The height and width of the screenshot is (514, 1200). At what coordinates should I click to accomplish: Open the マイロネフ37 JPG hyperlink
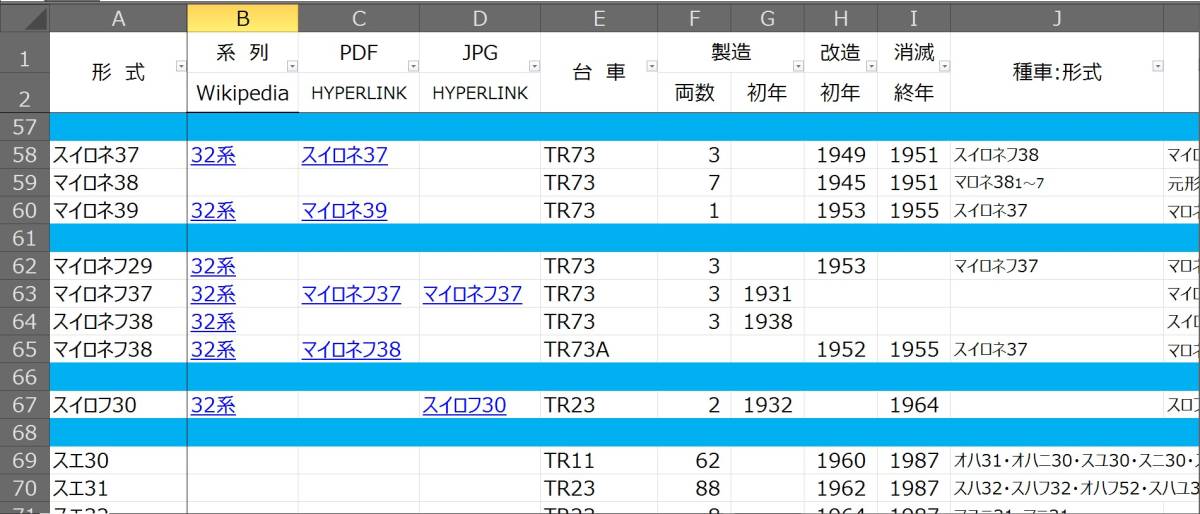(472, 294)
